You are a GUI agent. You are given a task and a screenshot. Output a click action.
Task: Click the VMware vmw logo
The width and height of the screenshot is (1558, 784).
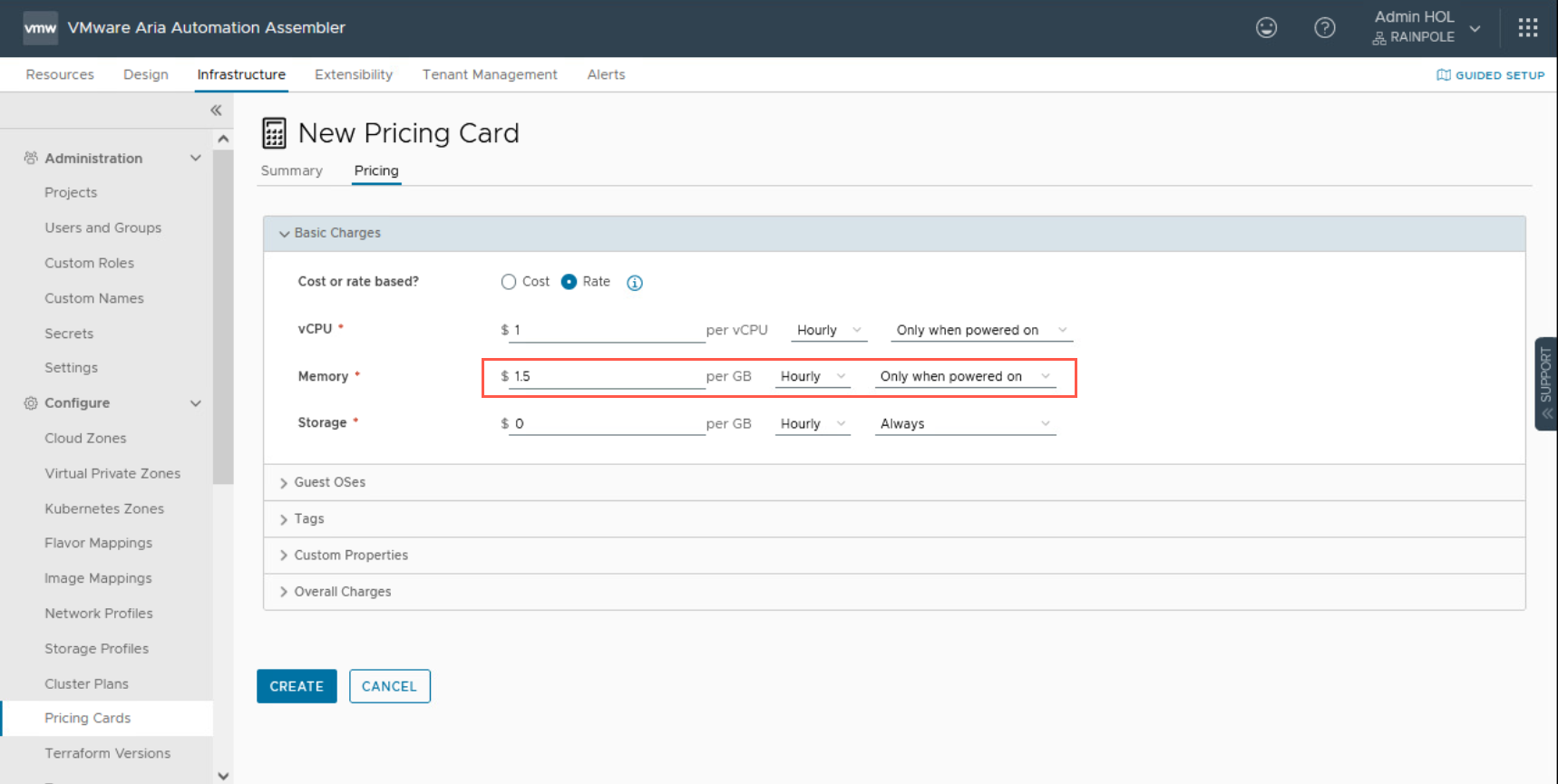point(40,28)
